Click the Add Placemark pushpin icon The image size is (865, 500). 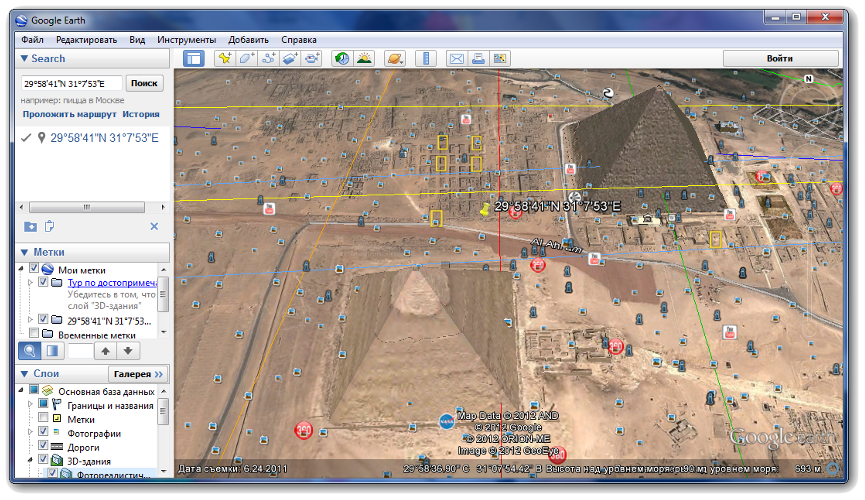tap(225, 59)
